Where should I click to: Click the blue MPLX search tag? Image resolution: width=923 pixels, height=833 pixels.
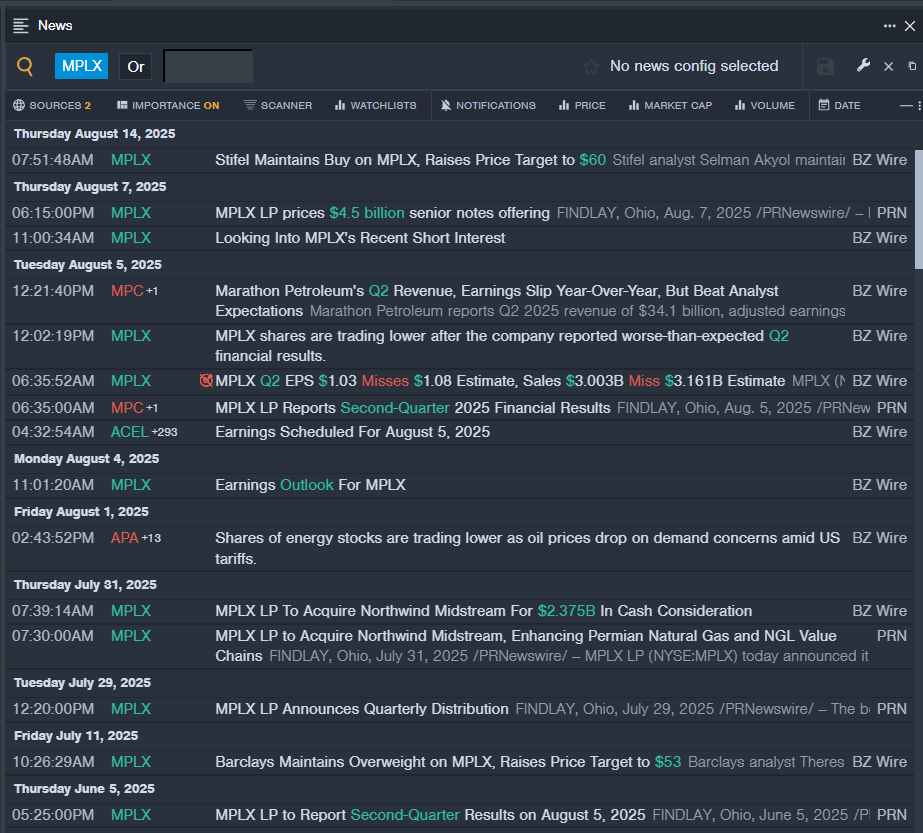tap(82, 66)
